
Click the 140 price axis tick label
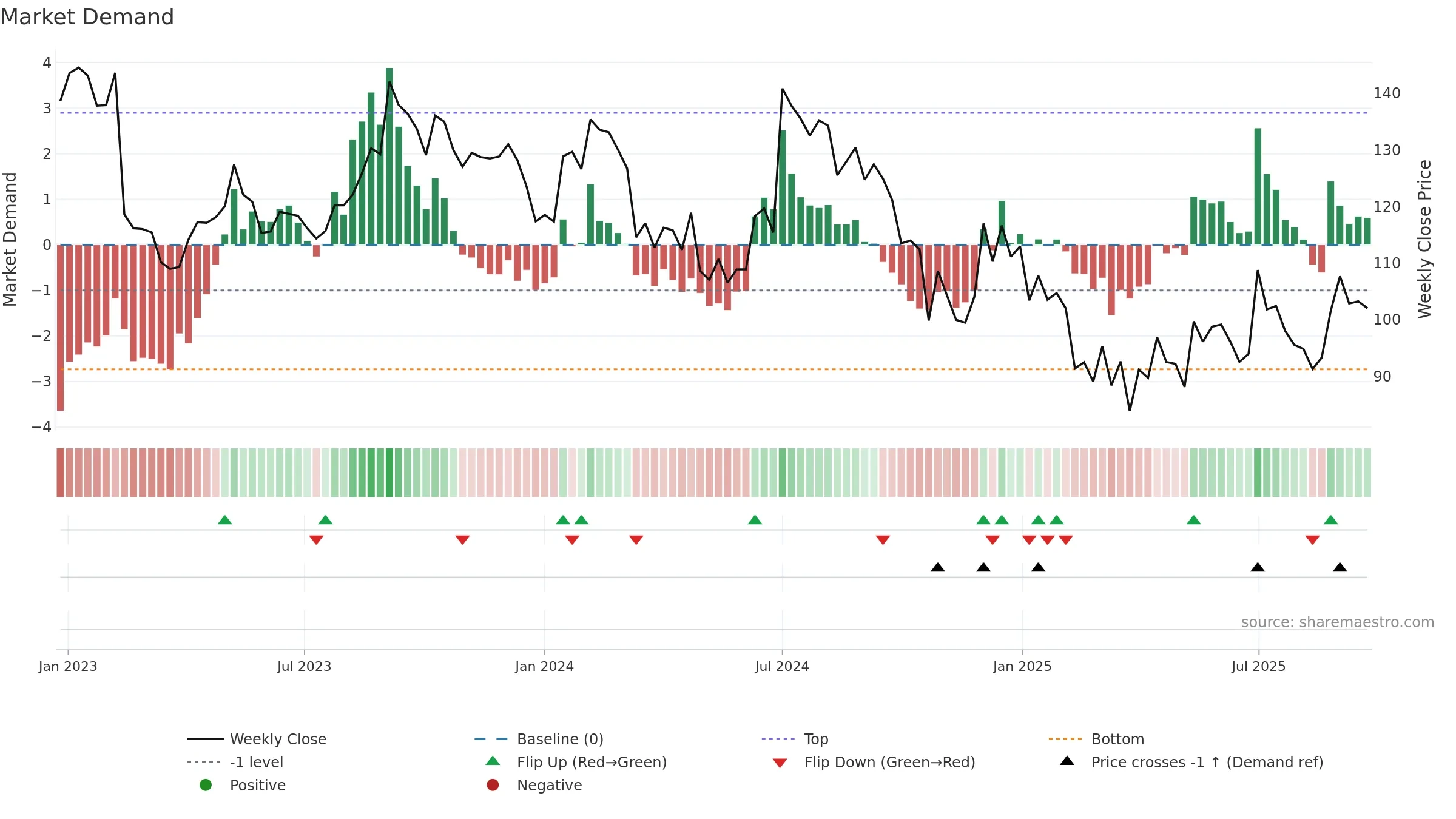tap(1387, 93)
